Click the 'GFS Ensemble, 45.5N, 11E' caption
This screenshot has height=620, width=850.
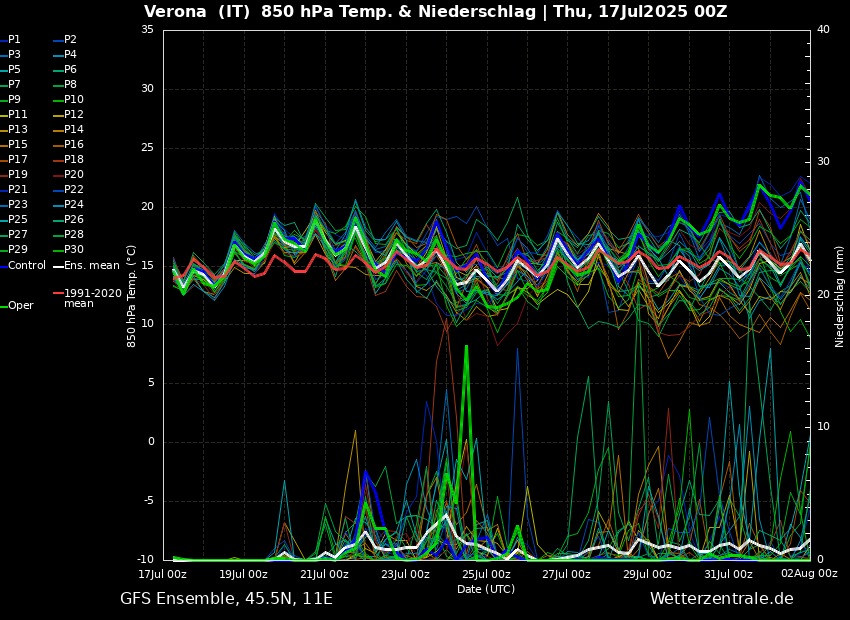coord(226,599)
